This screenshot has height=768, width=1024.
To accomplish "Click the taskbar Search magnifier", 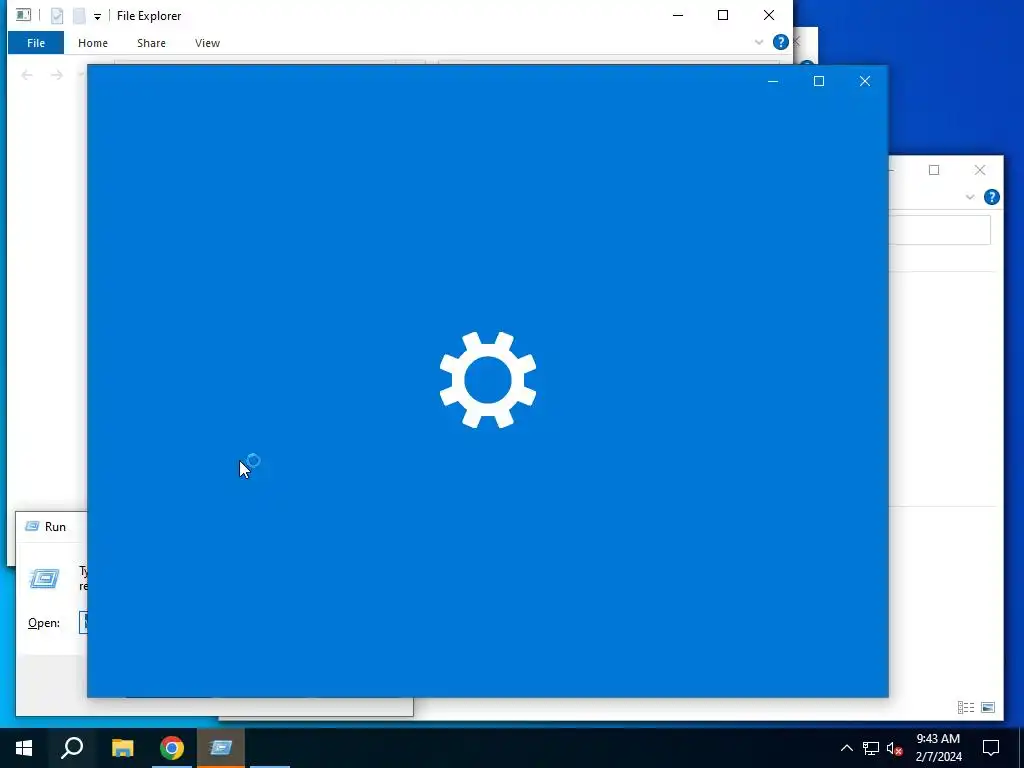I will pyautogui.click(x=72, y=748).
